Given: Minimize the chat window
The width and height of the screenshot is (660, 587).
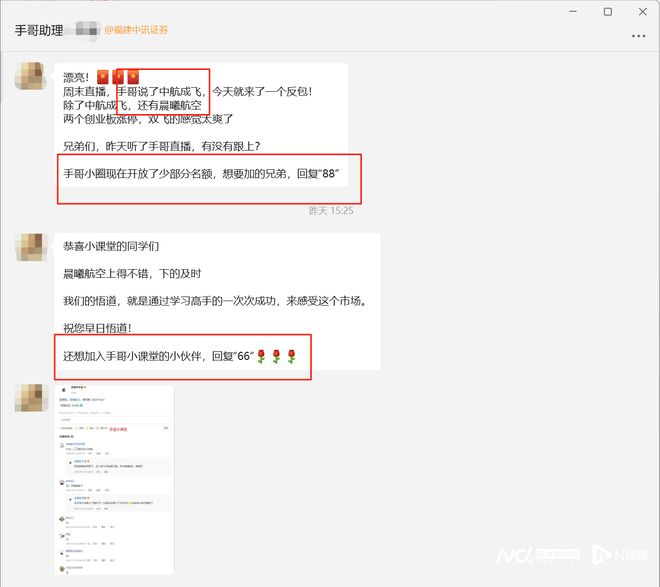Looking at the screenshot, I should 573,11.
